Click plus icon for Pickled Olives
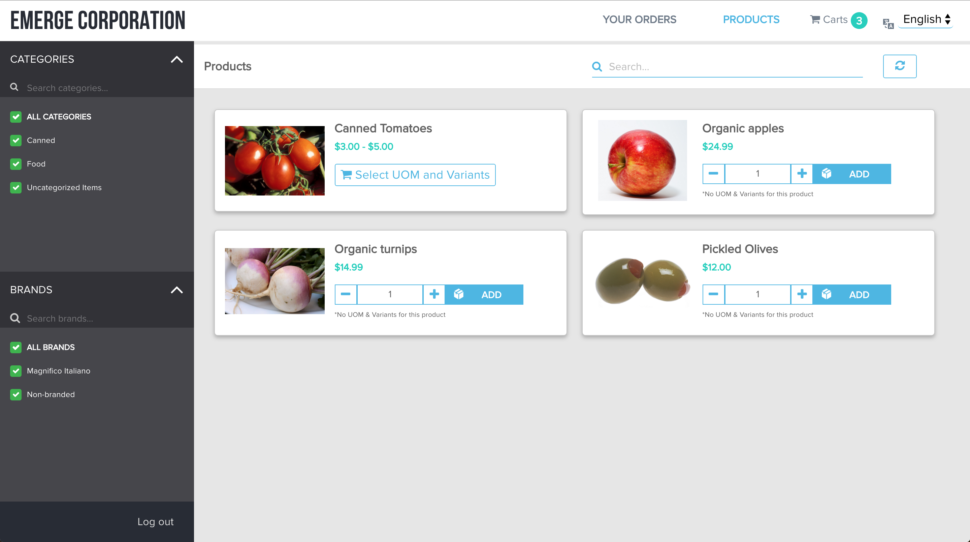The width and height of the screenshot is (970, 542). (x=802, y=295)
